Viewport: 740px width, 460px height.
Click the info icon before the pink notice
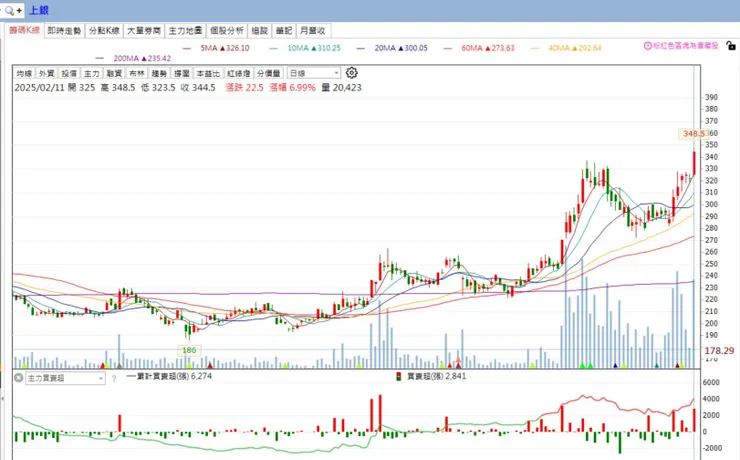click(x=648, y=46)
